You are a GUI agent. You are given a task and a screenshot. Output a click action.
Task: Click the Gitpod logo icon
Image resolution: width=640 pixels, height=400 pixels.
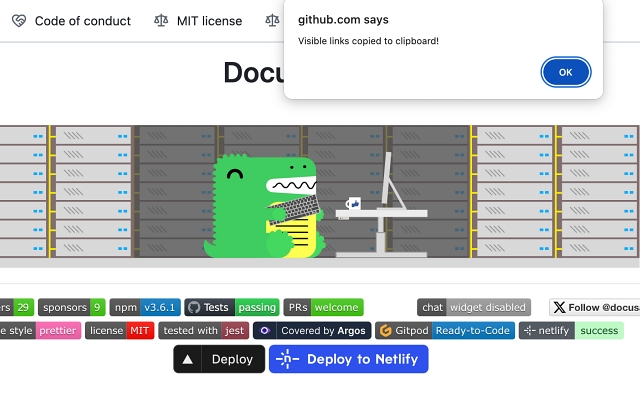[385, 331]
